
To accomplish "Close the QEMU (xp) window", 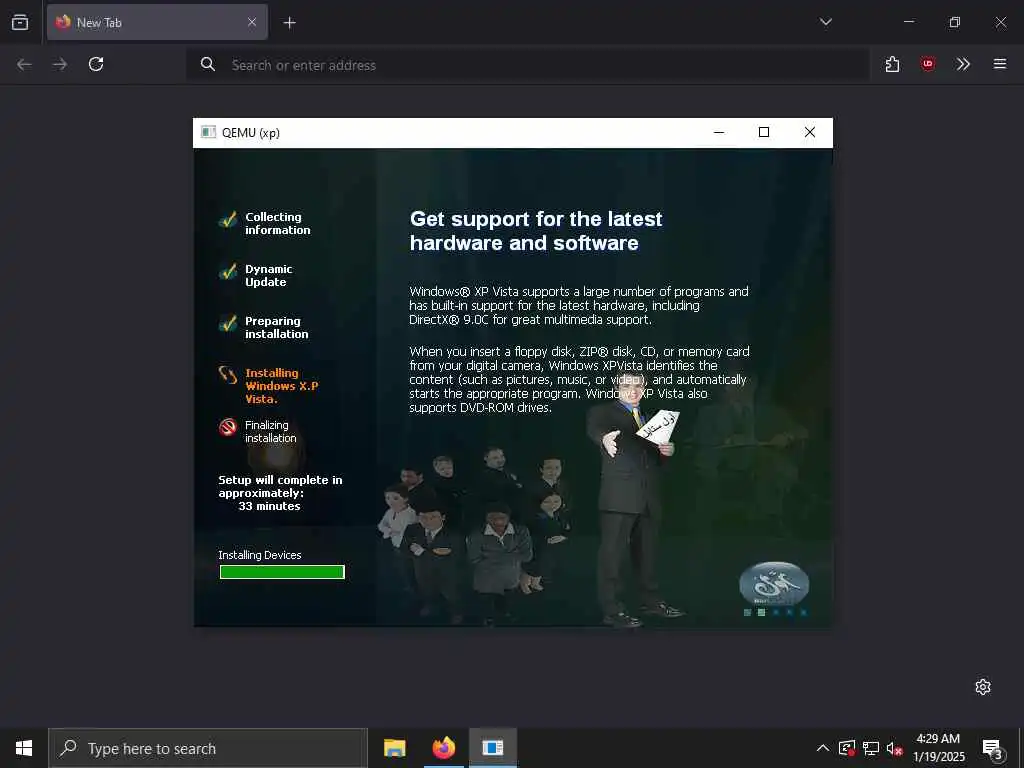I will coord(810,133).
